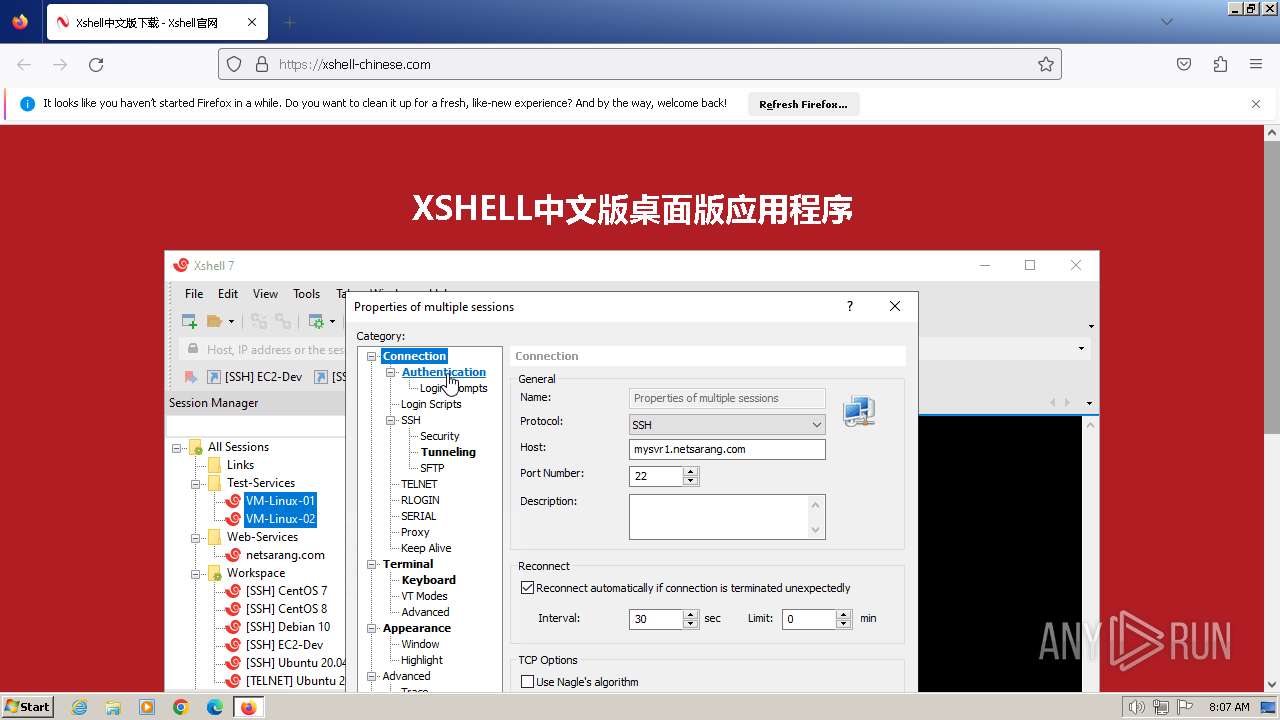This screenshot has height=720, width=1280.
Task: Click the page vertical scrollbar
Action: point(1272,285)
